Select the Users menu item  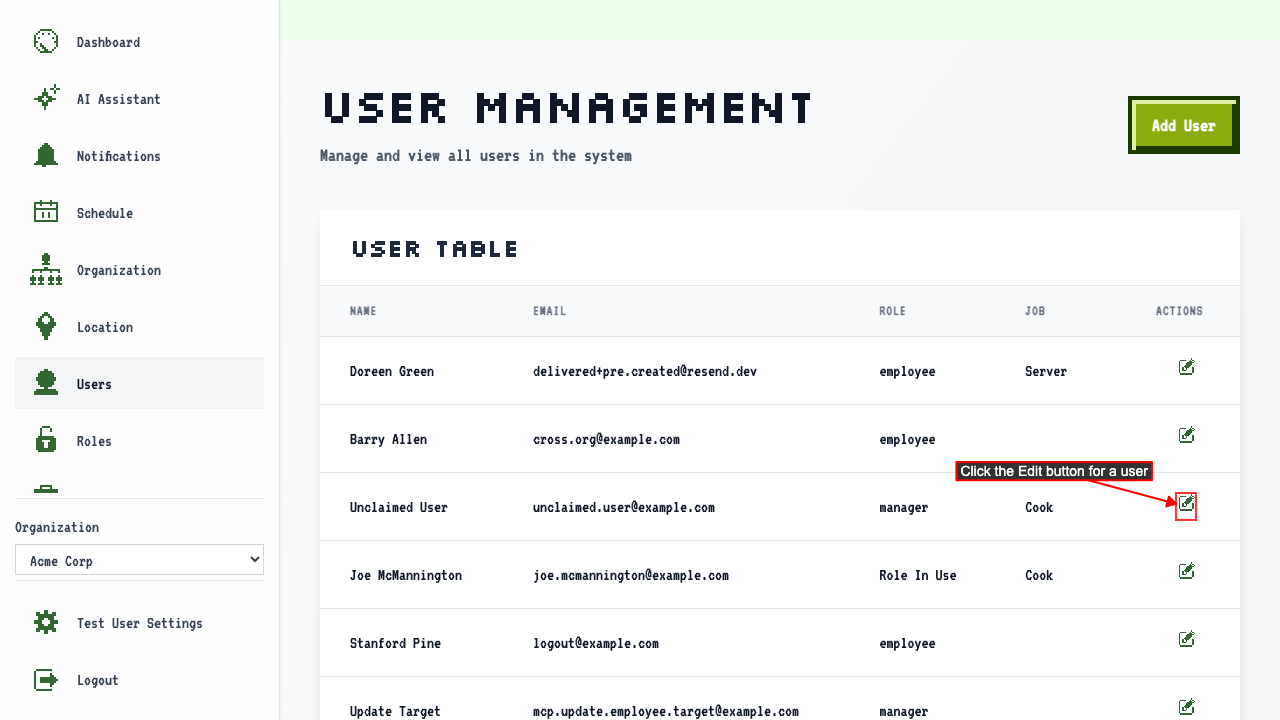(139, 383)
